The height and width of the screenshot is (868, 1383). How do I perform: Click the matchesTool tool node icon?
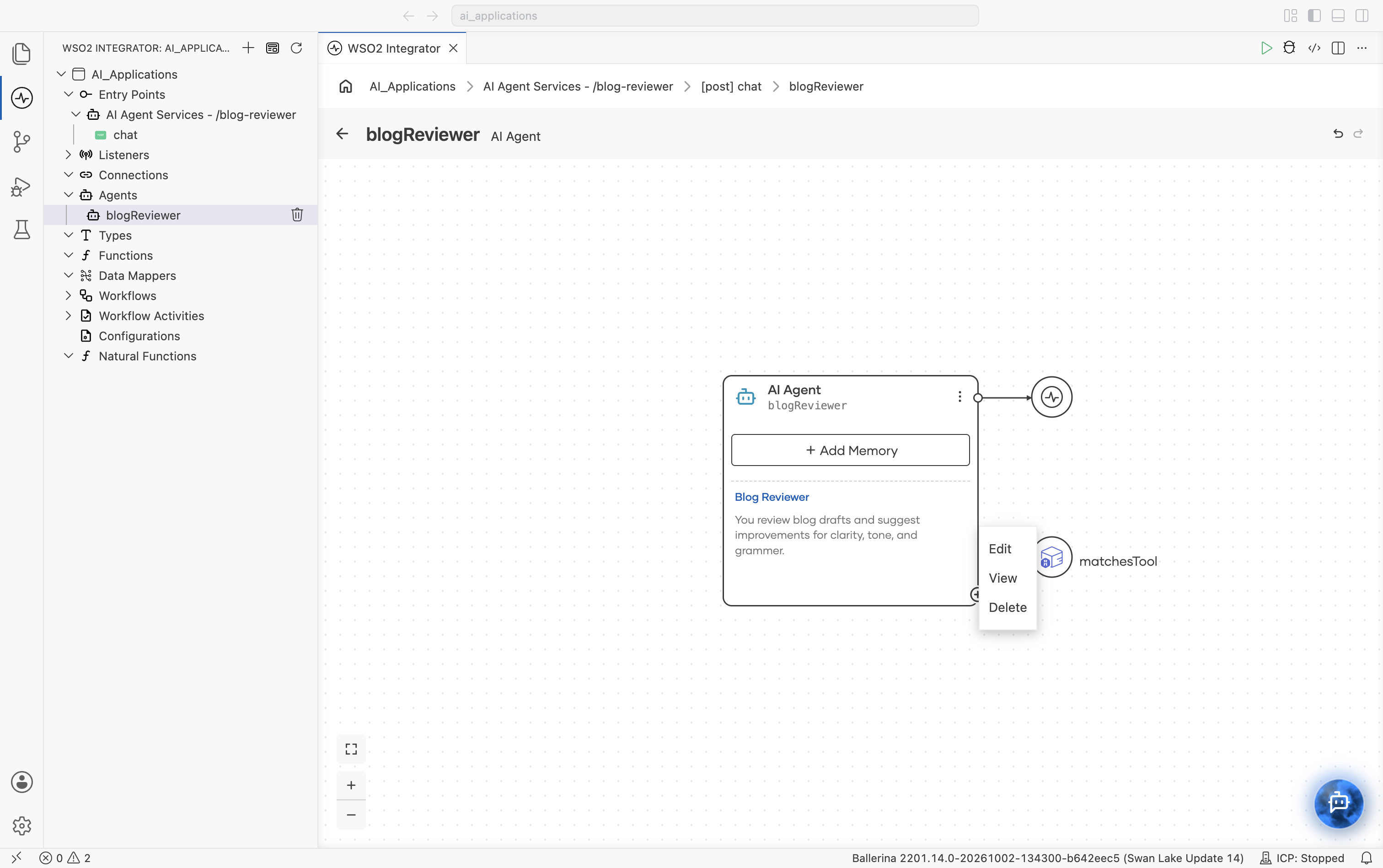point(1052,557)
